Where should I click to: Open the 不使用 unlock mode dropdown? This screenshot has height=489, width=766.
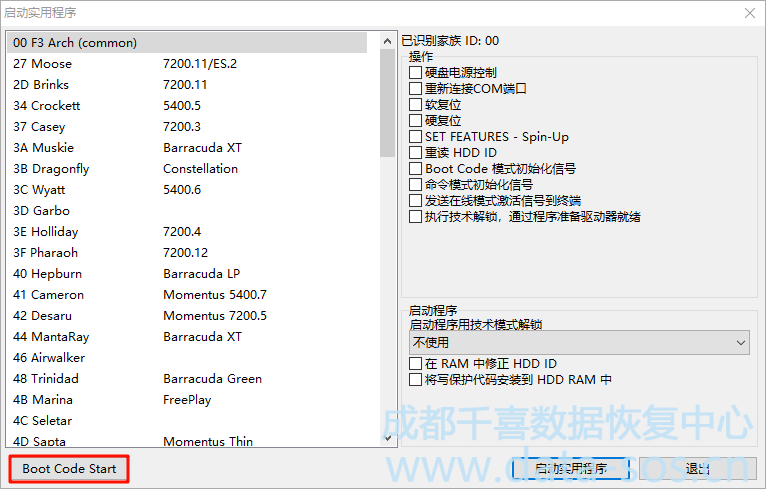(x=579, y=343)
